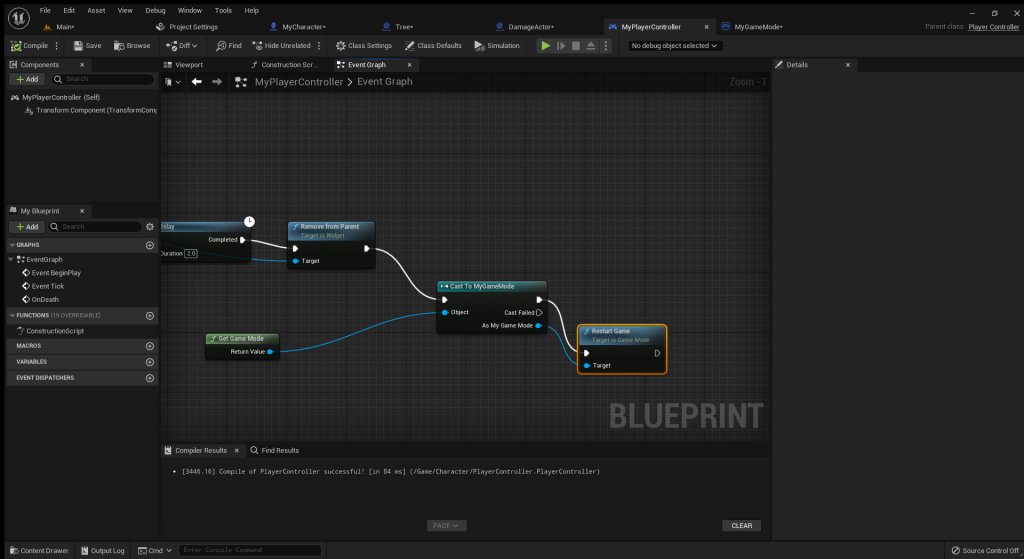
Task: Switch to the MyGameMode tab
Action: pyautogui.click(x=758, y=27)
